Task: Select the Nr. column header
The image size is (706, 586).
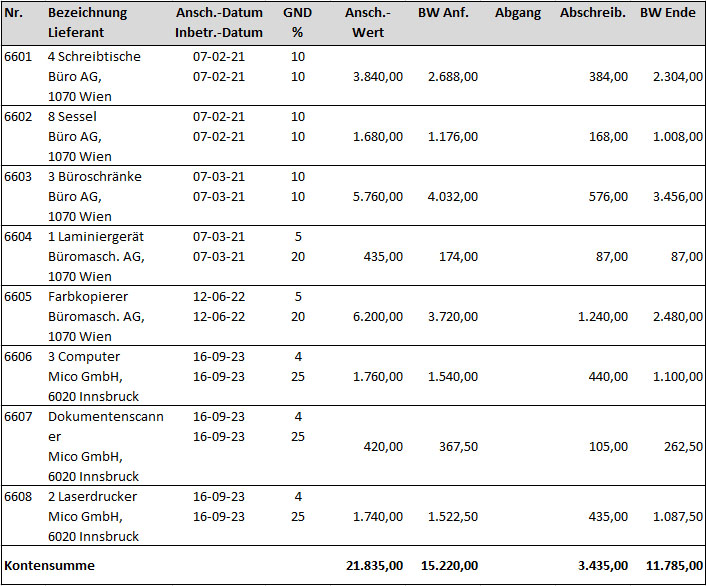Action: 14,13
